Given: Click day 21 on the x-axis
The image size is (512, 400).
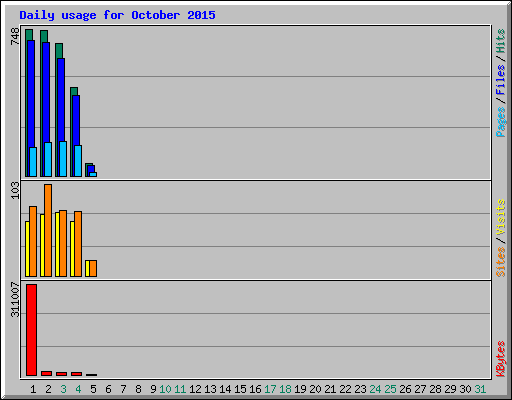Looking at the screenshot, I should (330, 389).
